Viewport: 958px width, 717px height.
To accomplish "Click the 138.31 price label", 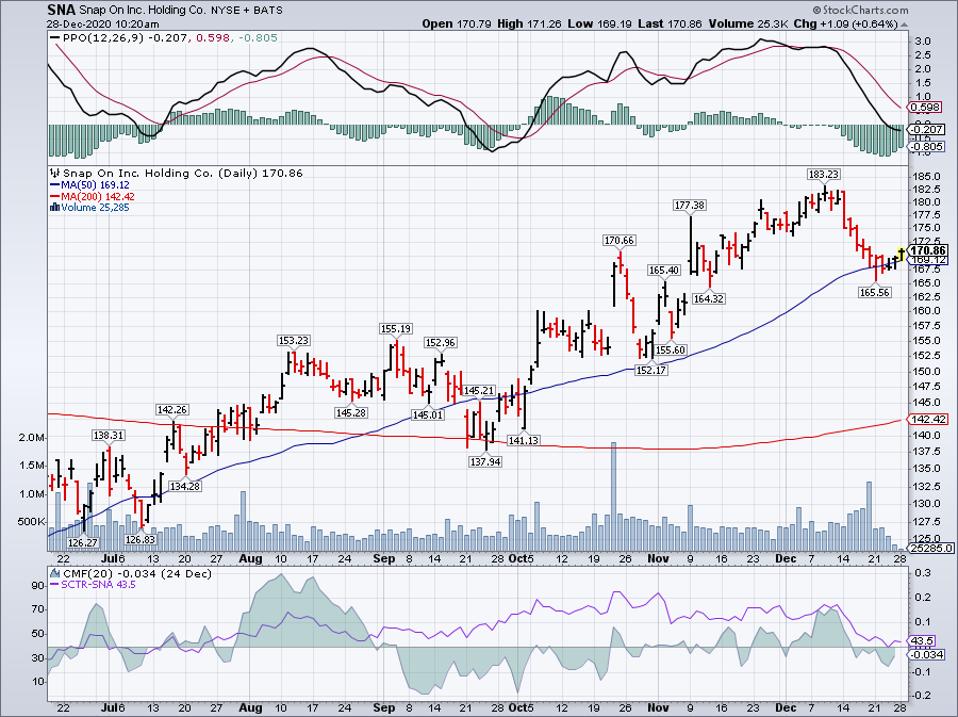I will (x=109, y=435).
